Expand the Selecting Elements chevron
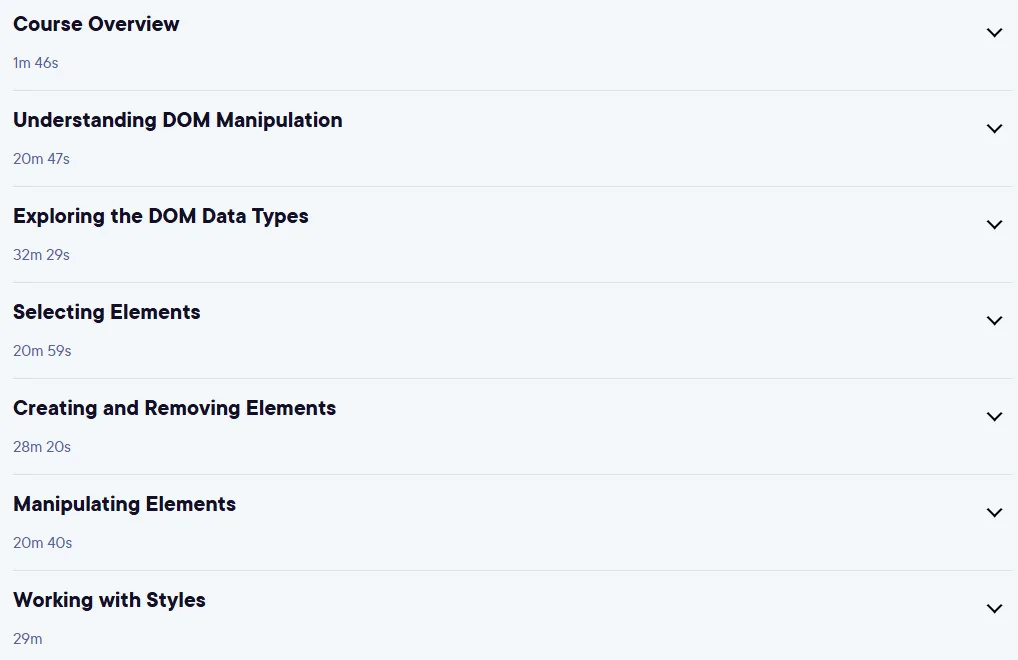This screenshot has width=1018, height=660. [x=994, y=321]
